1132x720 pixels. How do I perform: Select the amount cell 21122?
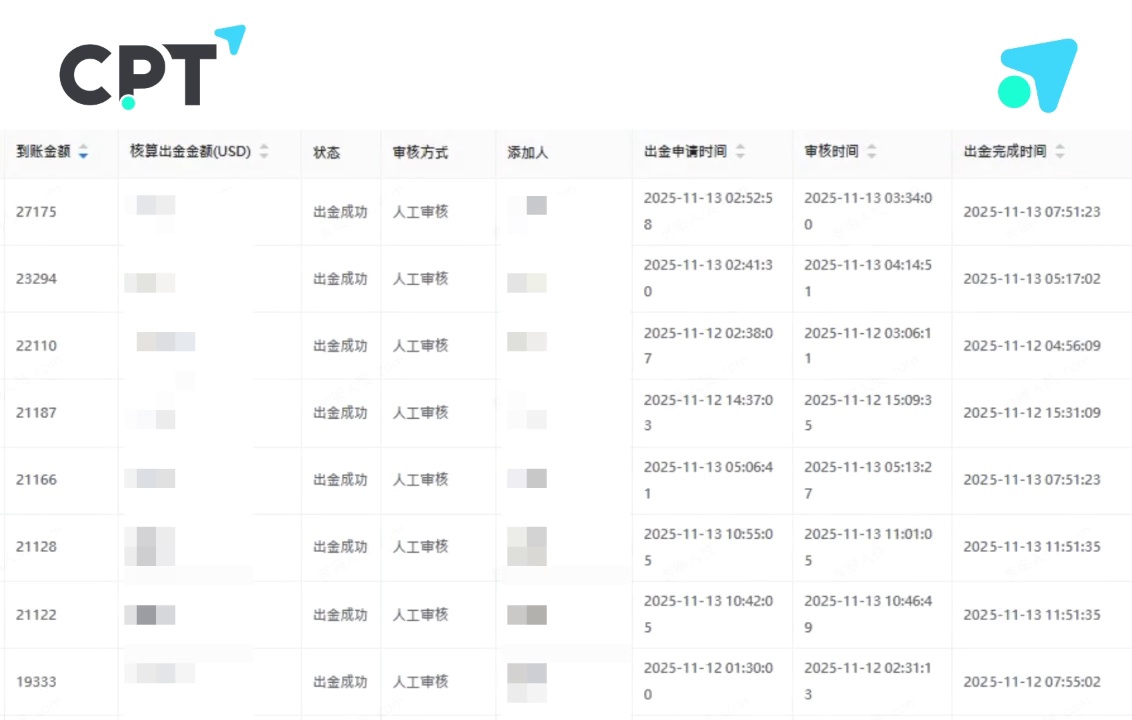[x=36, y=615]
